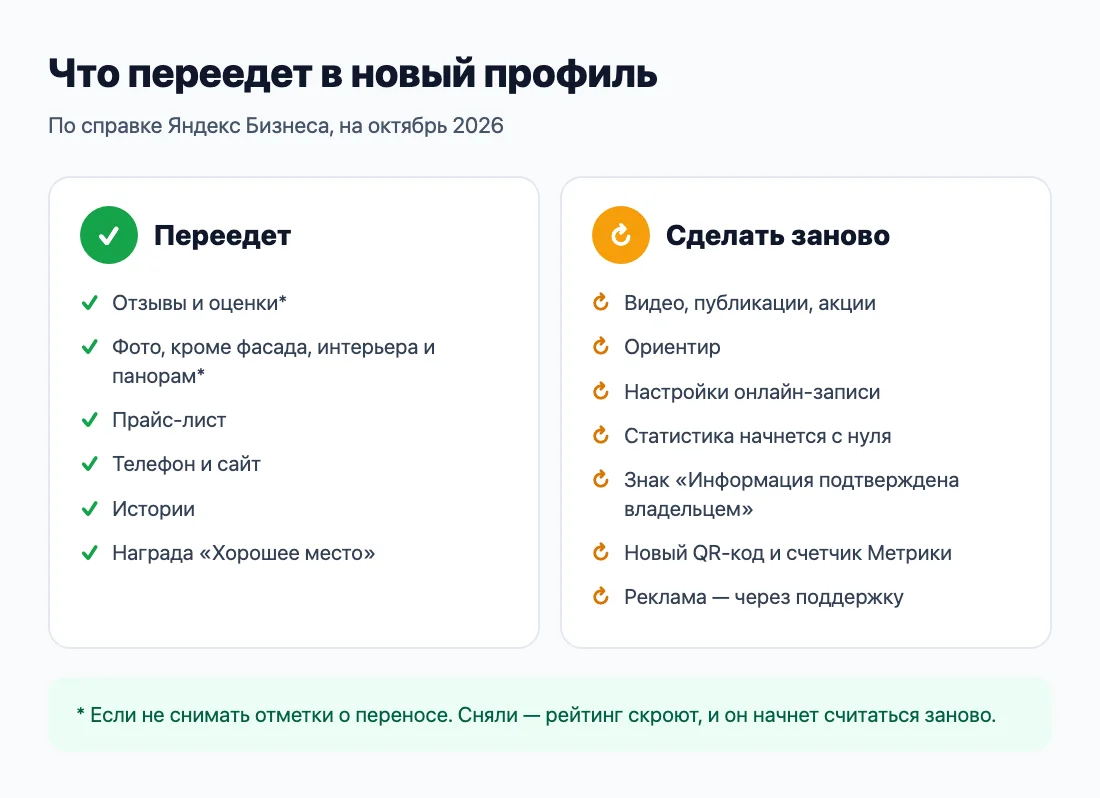Click the orange circle redo icon beside Сделать заново
Image resolution: width=1100 pixels, height=798 pixels.
(x=621, y=235)
